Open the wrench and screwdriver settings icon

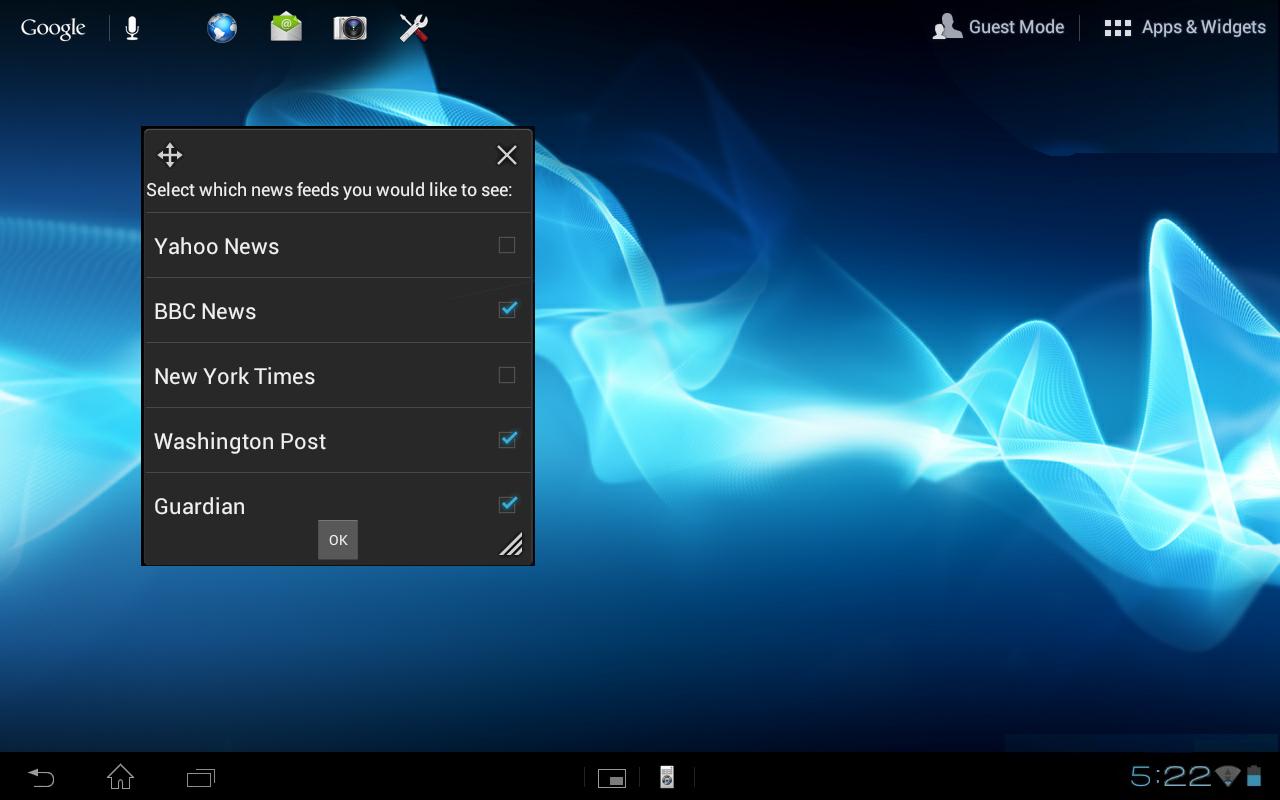[x=414, y=28]
